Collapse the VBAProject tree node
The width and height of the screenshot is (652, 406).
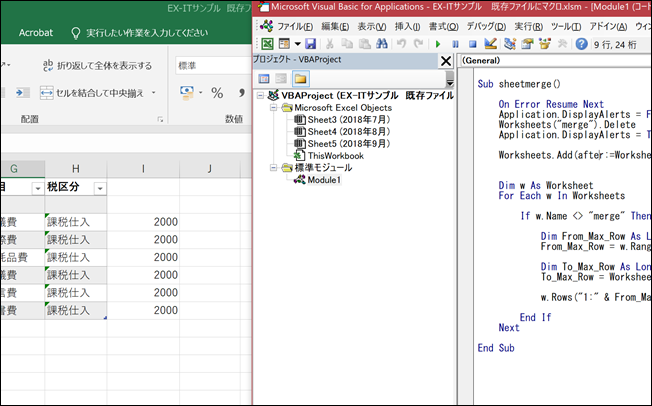[x=260, y=96]
